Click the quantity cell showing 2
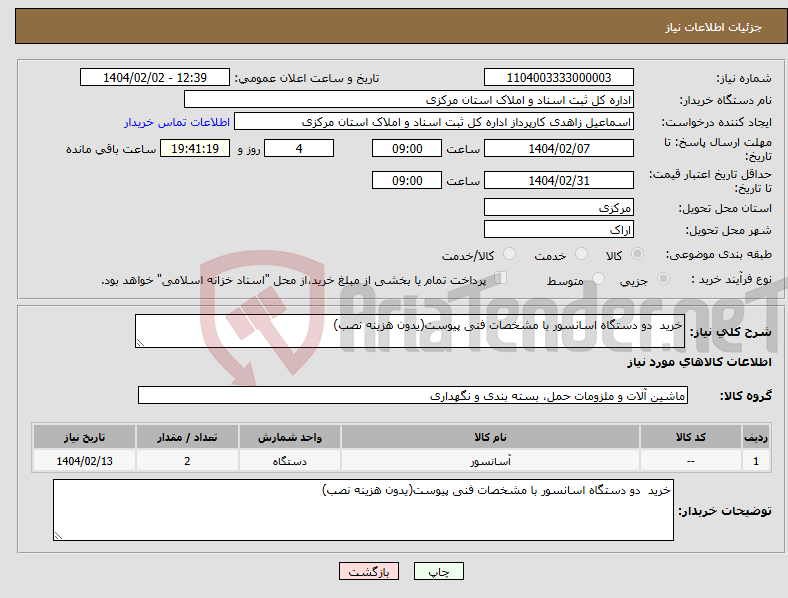 pos(187,461)
